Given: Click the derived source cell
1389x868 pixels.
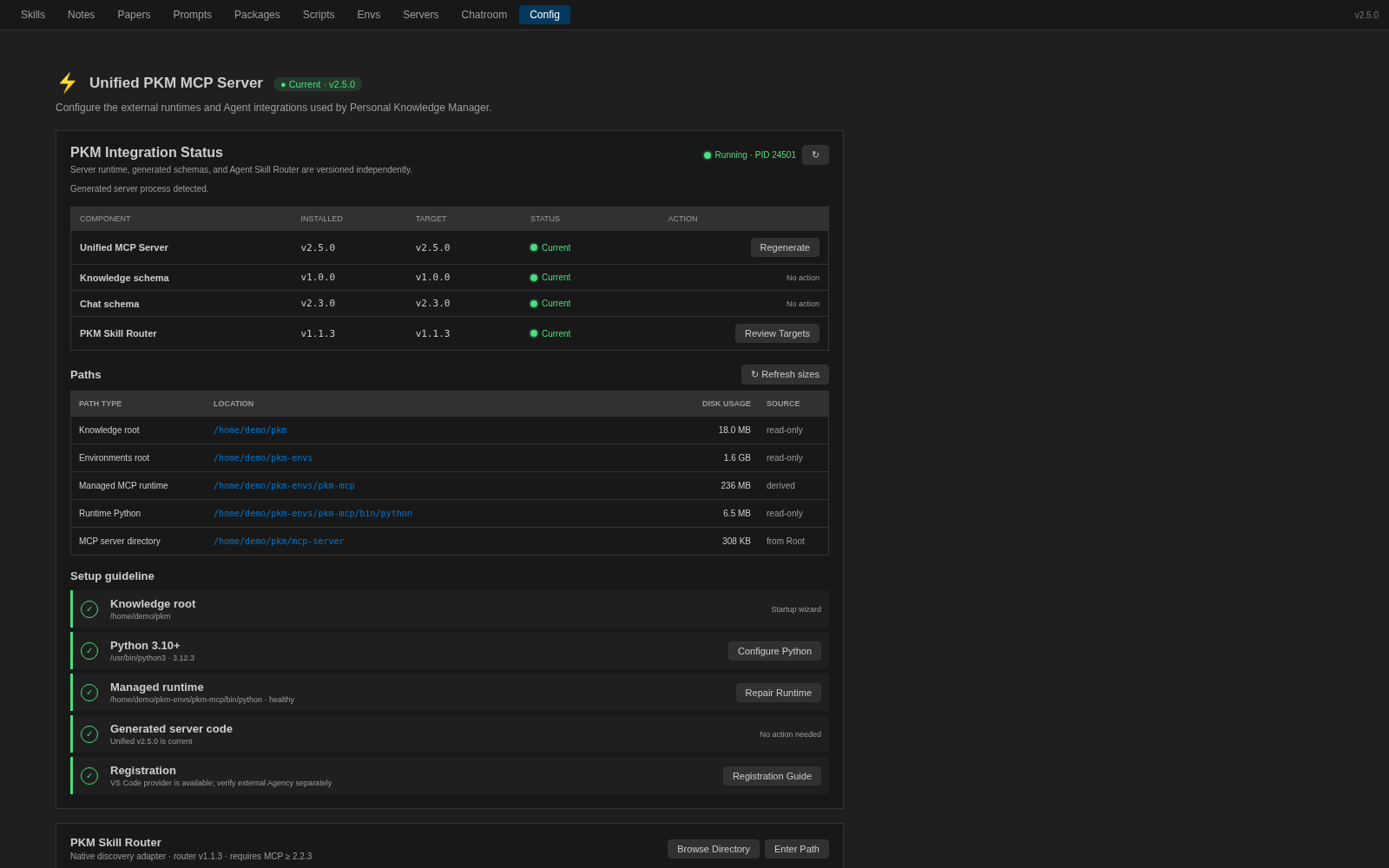Looking at the screenshot, I should click(780, 486).
